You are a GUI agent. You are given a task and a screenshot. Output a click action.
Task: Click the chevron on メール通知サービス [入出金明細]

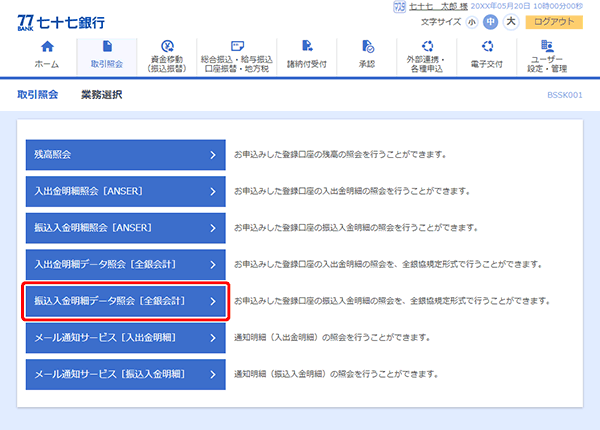213,338
